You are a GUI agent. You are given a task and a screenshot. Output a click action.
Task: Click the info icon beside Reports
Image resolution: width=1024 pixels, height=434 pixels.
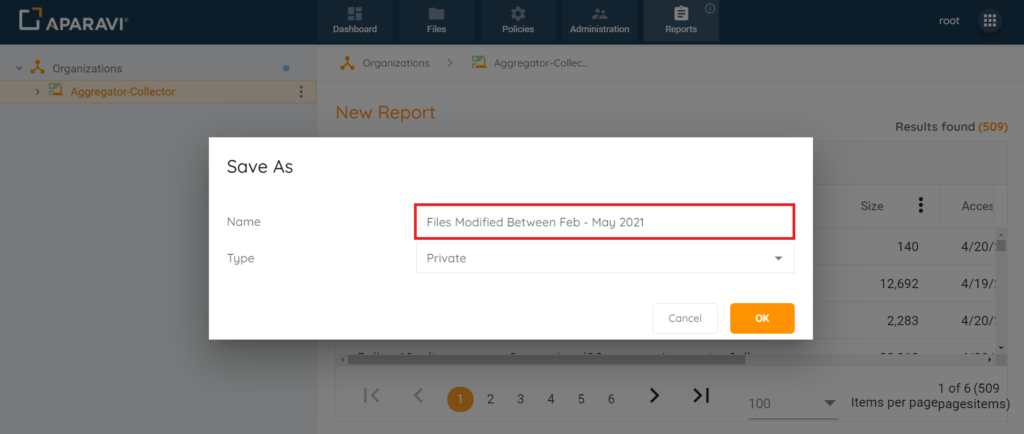711,8
